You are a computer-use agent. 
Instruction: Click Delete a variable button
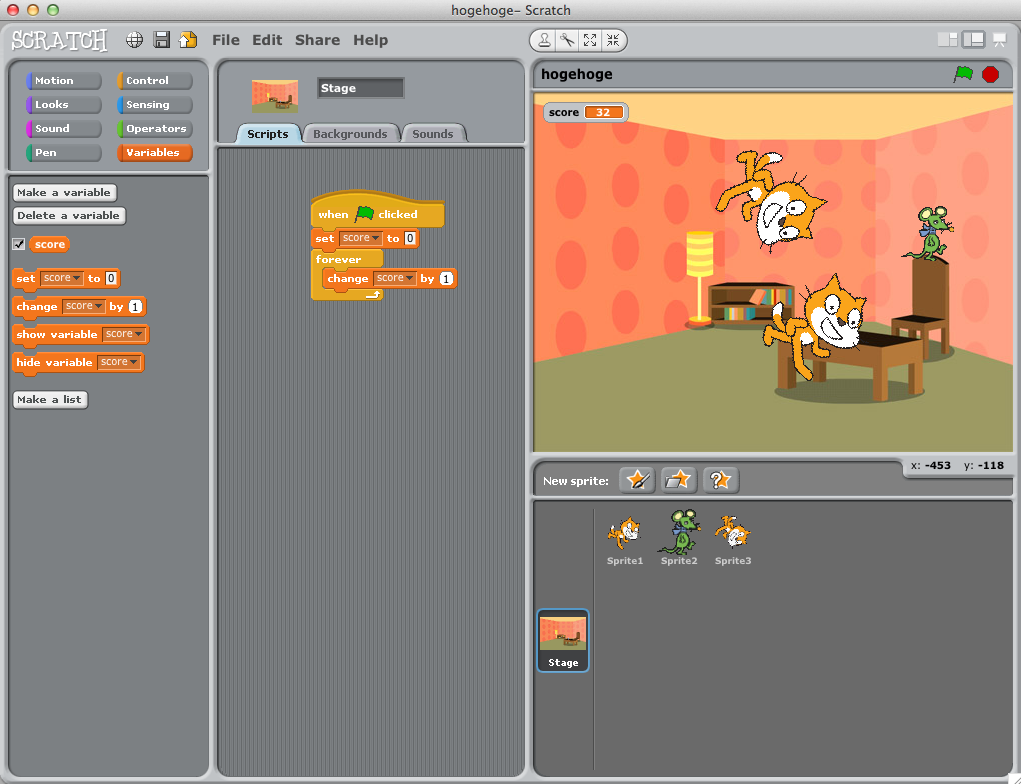pyautogui.click(x=68, y=216)
